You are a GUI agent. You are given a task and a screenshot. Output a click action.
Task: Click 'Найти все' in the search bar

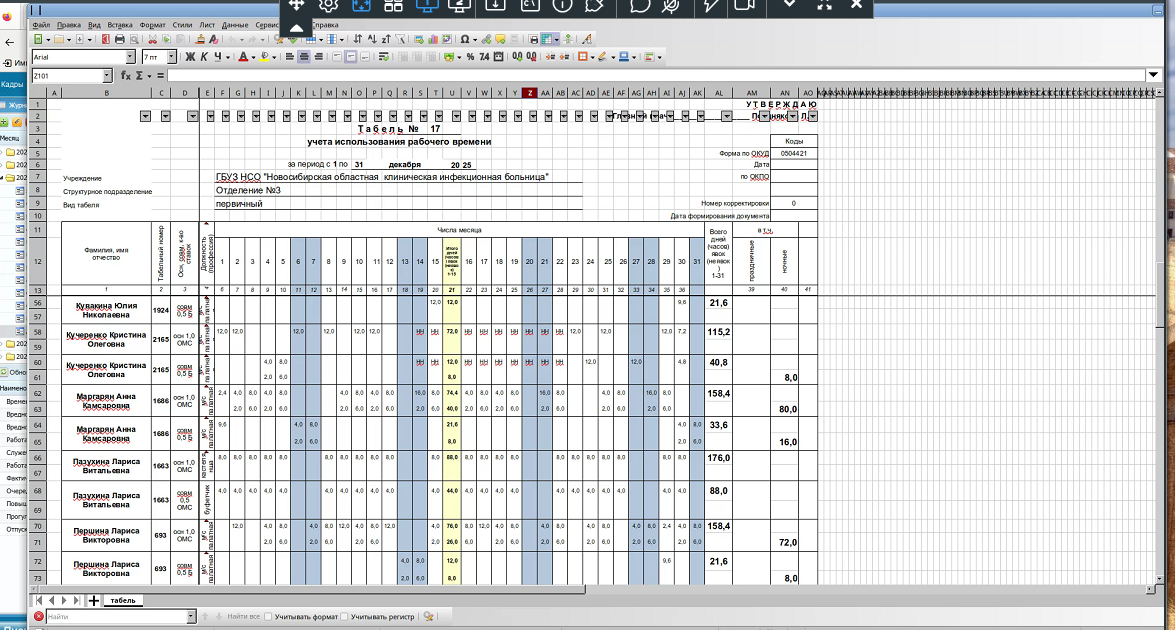click(x=243, y=617)
